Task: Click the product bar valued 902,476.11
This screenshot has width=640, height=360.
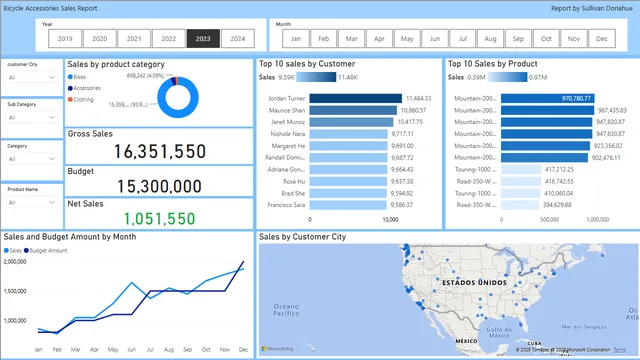Action: click(544, 158)
